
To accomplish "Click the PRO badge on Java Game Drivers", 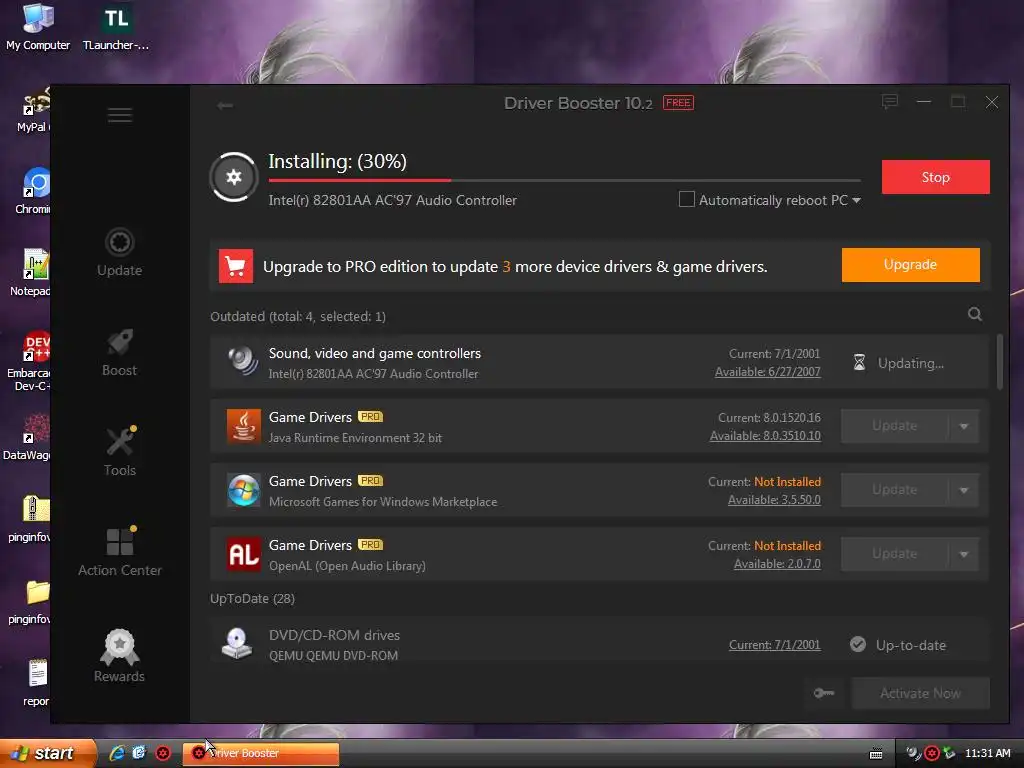I will (x=370, y=417).
